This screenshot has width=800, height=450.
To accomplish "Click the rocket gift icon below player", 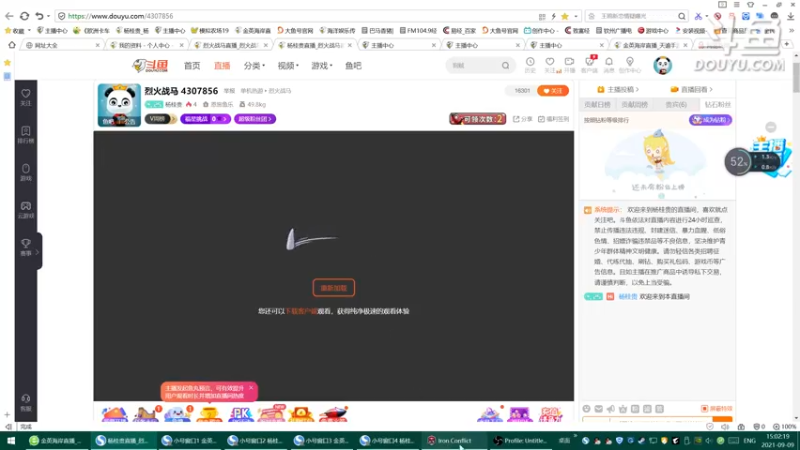I will click(333, 413).
